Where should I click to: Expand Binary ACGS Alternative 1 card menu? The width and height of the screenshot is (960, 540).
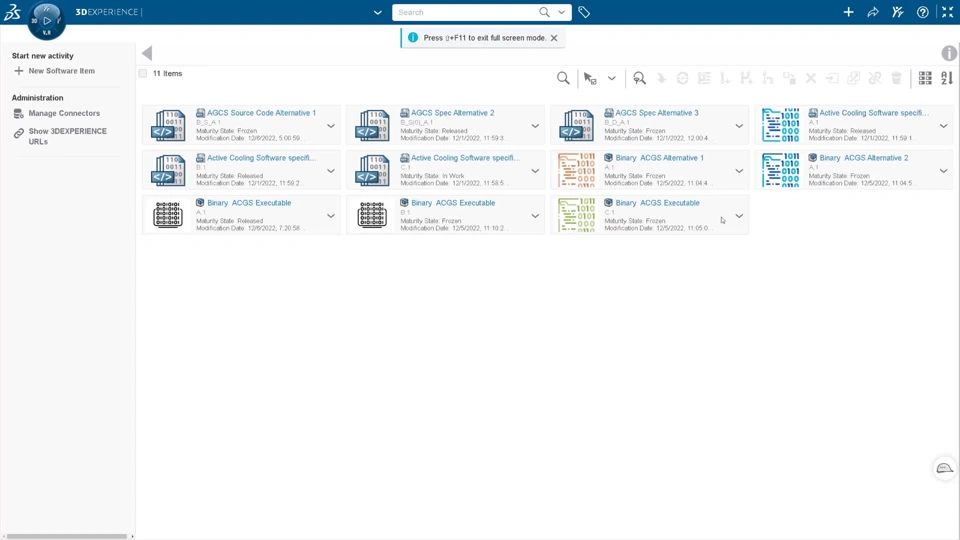[739, 171]
